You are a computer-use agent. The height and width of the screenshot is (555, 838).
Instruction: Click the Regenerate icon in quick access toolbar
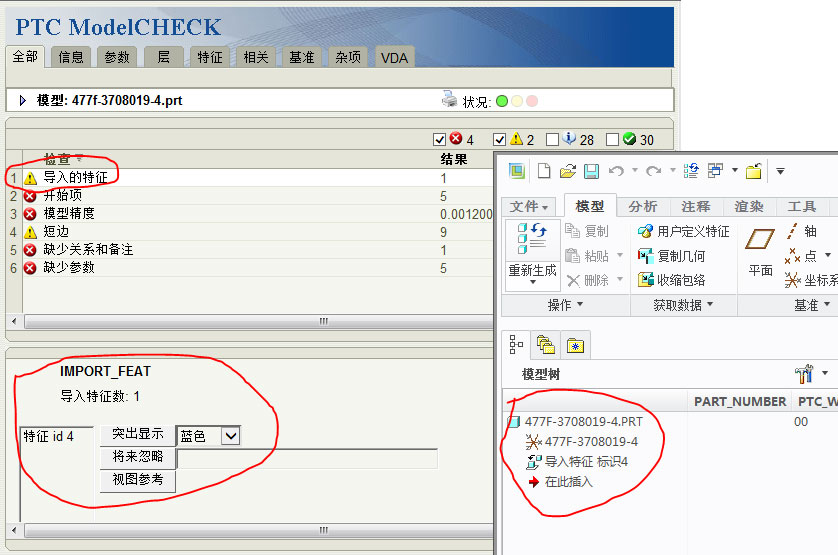pos(690,171)
